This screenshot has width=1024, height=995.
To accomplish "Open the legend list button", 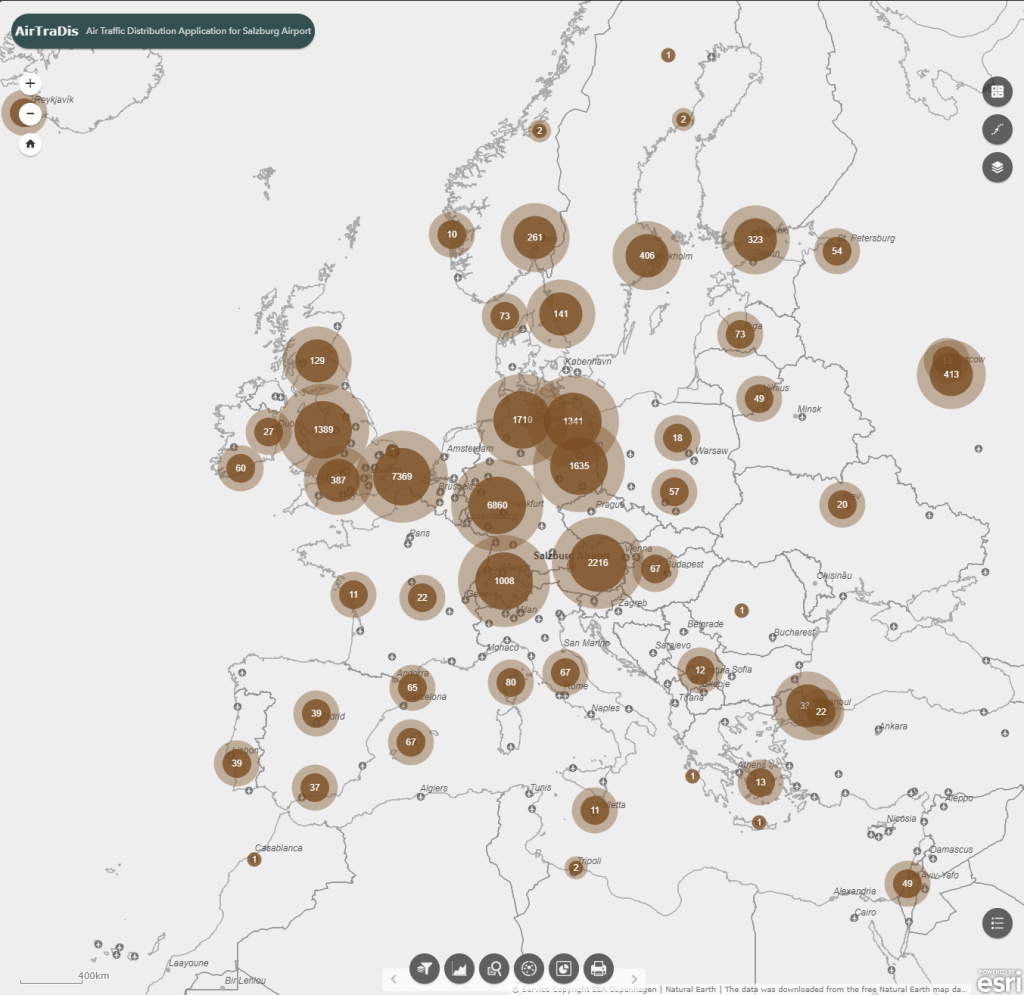I will pyautogui.click(x=996, y=924).
